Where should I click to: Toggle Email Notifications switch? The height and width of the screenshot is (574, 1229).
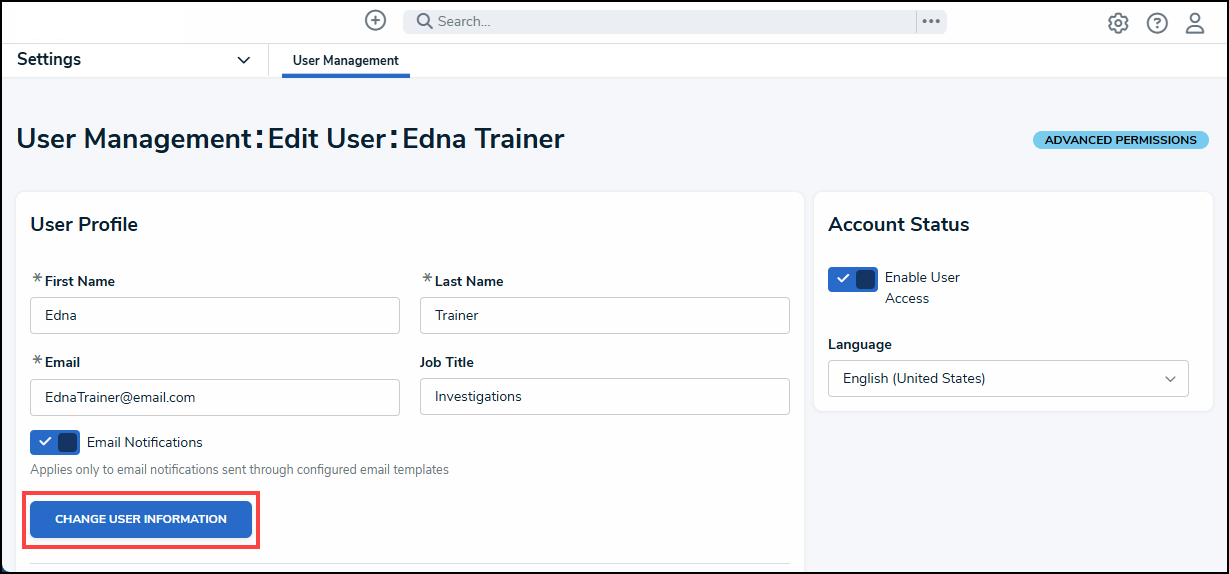tap(55, 442)
